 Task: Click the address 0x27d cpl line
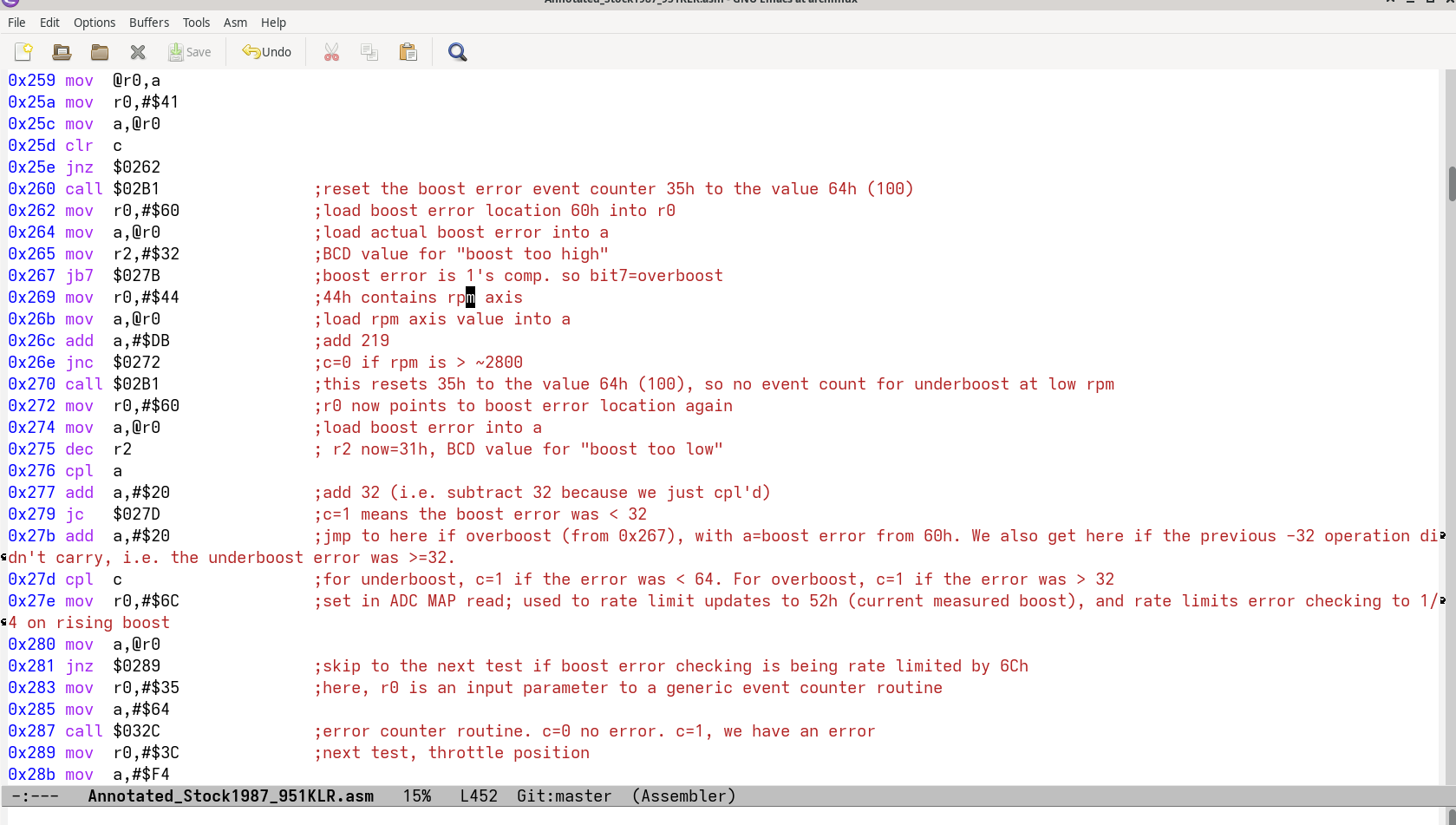(31, 579)
